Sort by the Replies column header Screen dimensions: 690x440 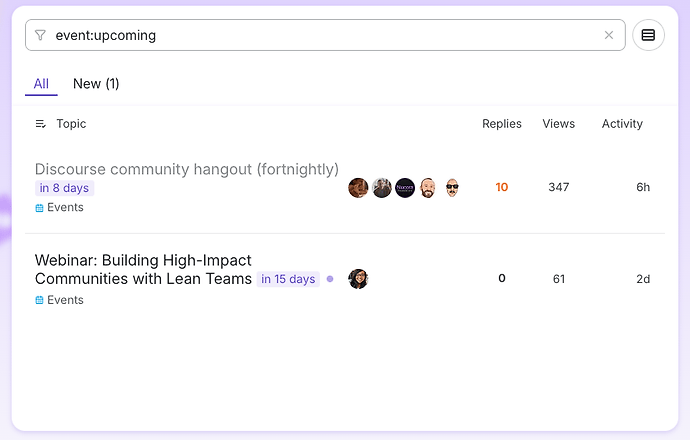(x=502, y=124)
